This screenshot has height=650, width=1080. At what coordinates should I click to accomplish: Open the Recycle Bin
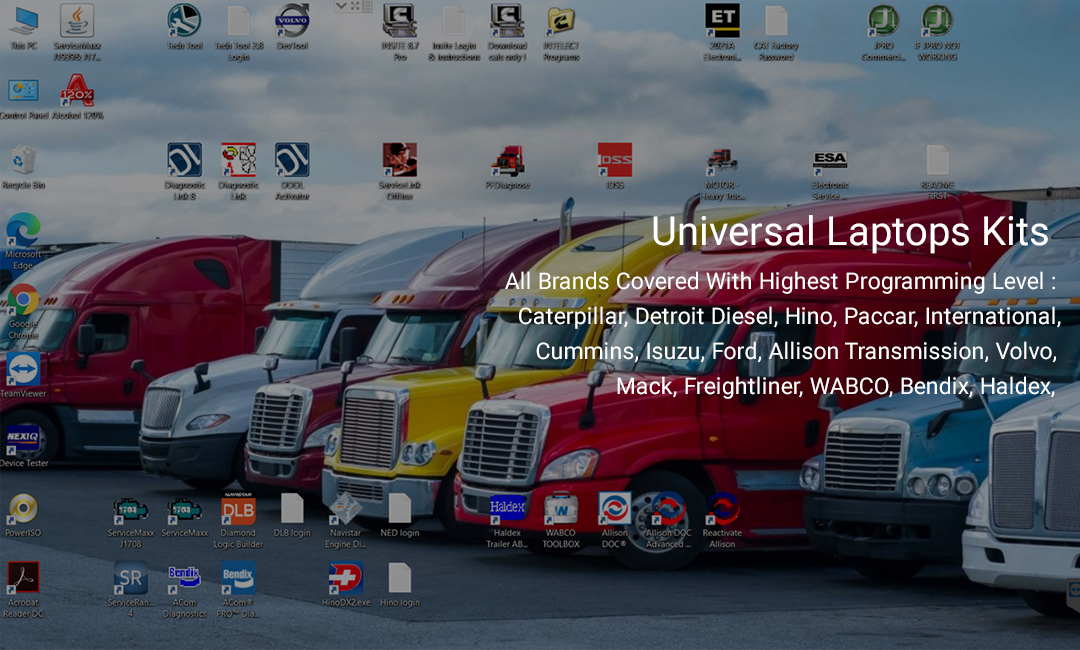click(23, 167)
